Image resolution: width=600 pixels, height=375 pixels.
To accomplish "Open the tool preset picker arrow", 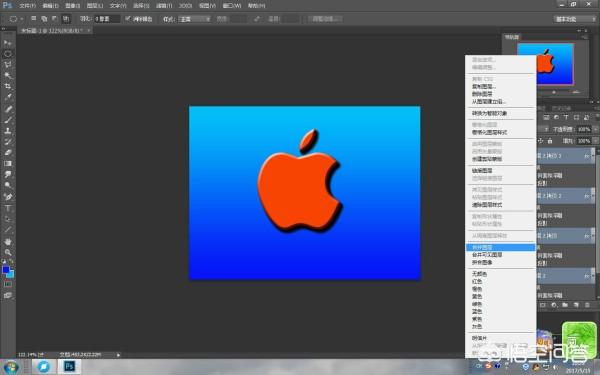I will click(22, 19).
